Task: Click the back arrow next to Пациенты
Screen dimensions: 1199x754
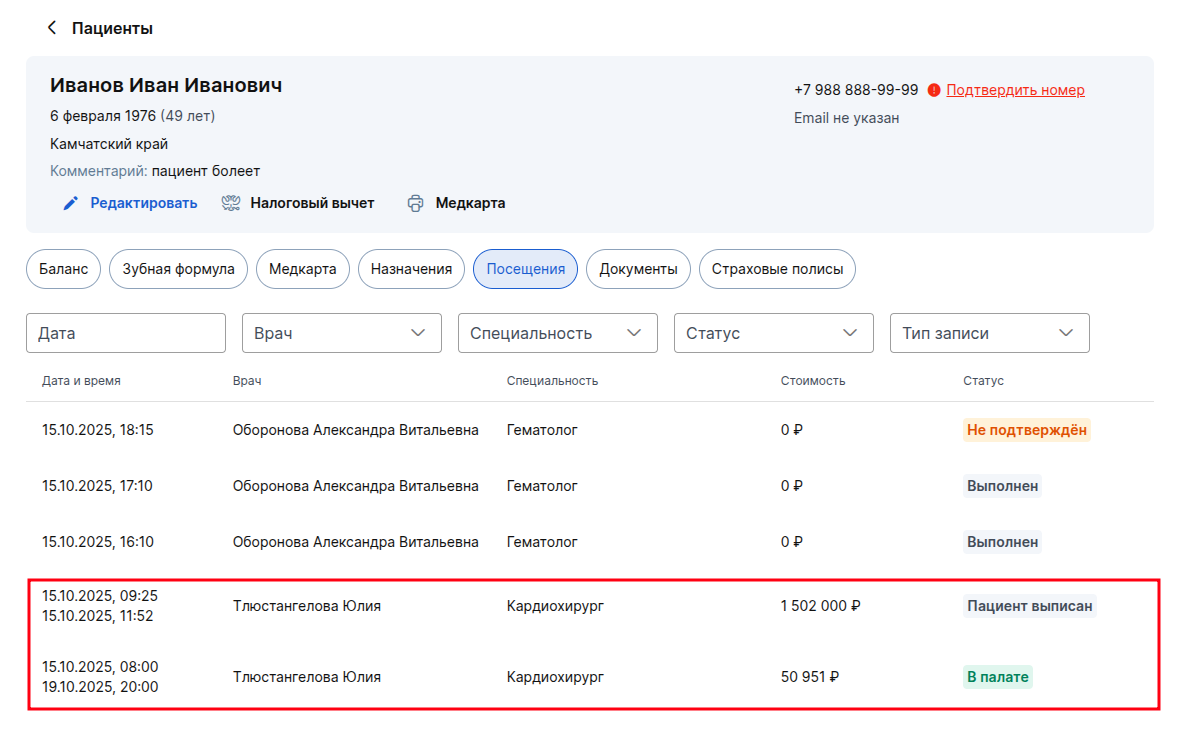Action: (x=52, y=28)
